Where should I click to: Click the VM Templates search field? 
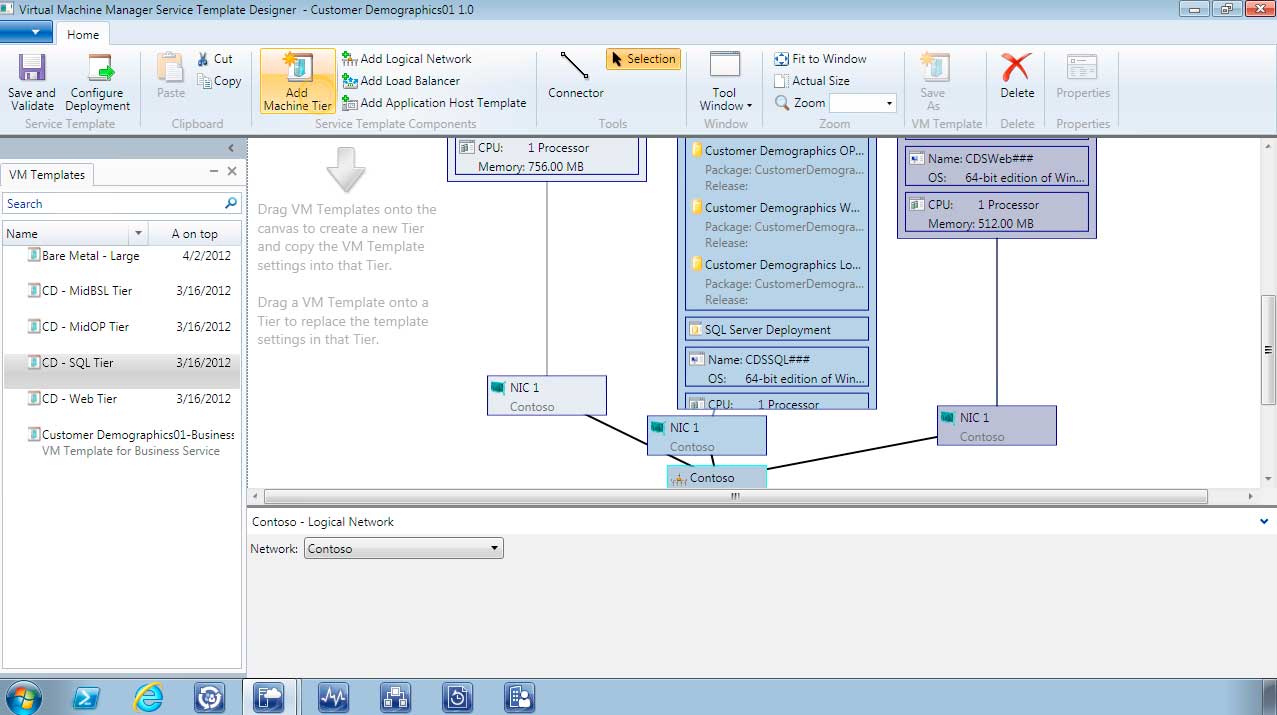click(112, 203)
